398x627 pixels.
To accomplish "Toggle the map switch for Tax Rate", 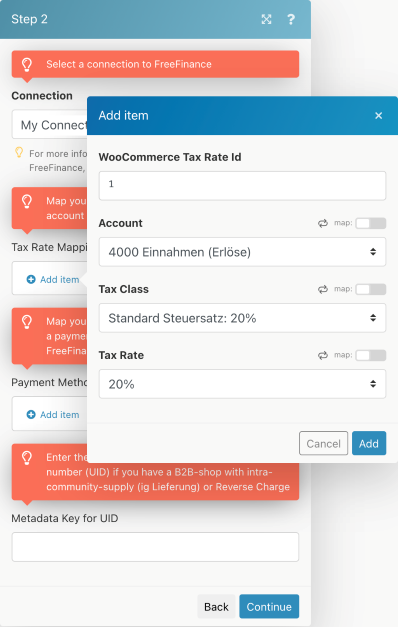I will pyautogui.click(x=371, y=355).
